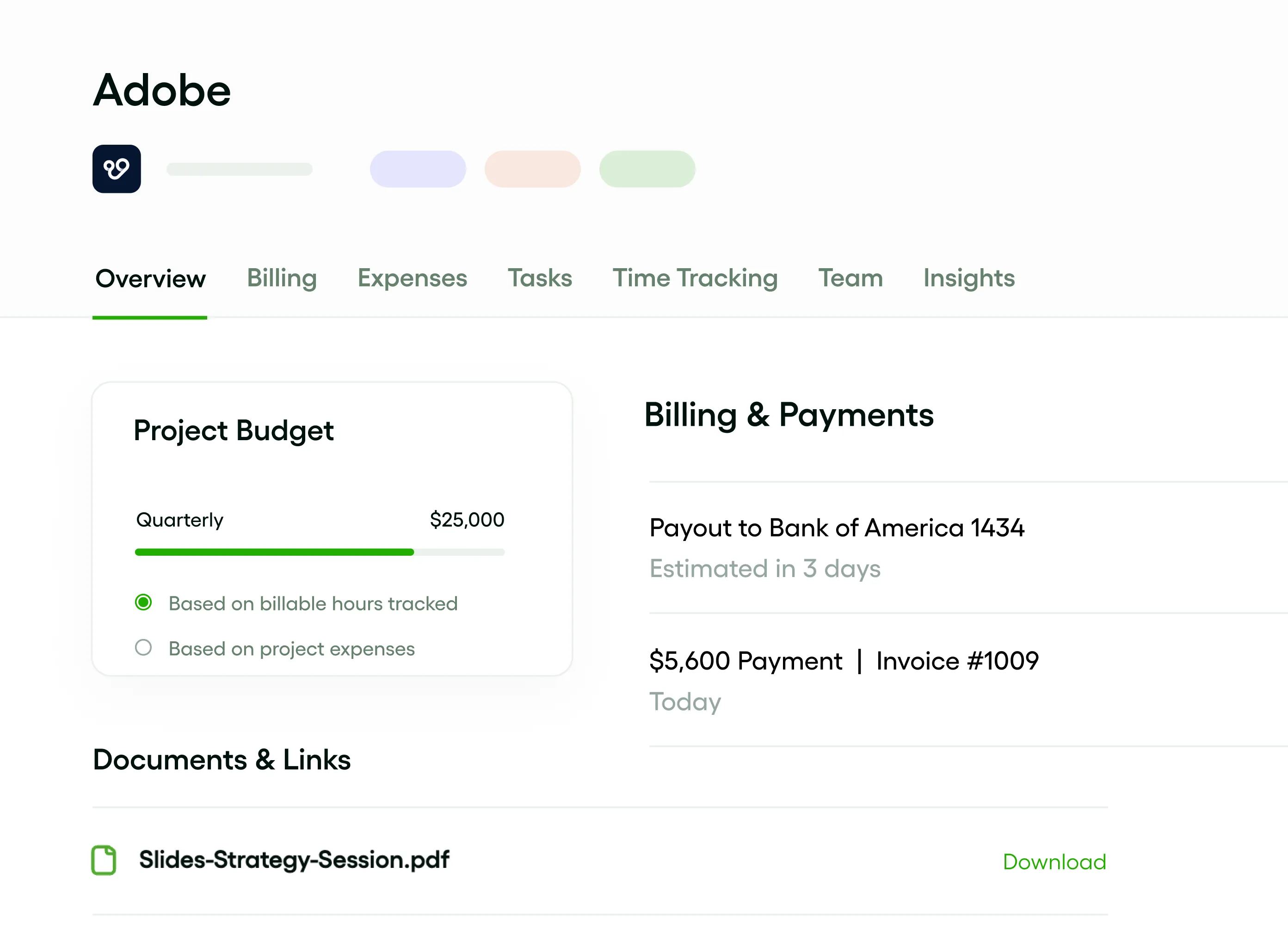
Task: Click the $25,000 quarterly budget amount
Action: pos(467,520)
